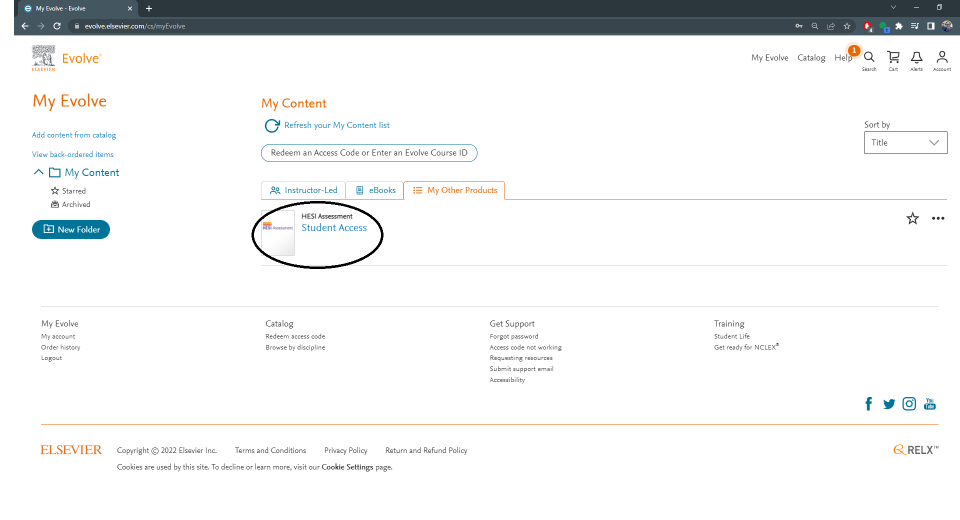Viewport: 960px width, 520px height.
Task: Click the browser back arrow
Action: tap(25, 26)
